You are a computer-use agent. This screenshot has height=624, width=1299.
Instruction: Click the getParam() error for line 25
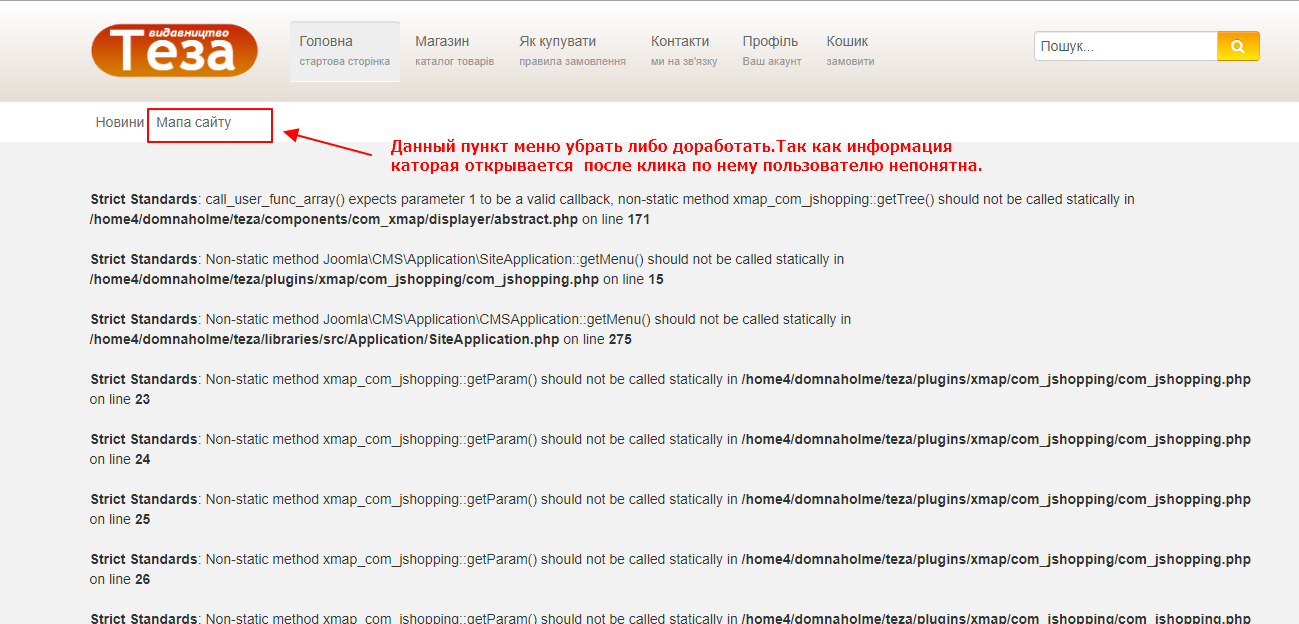670,509
